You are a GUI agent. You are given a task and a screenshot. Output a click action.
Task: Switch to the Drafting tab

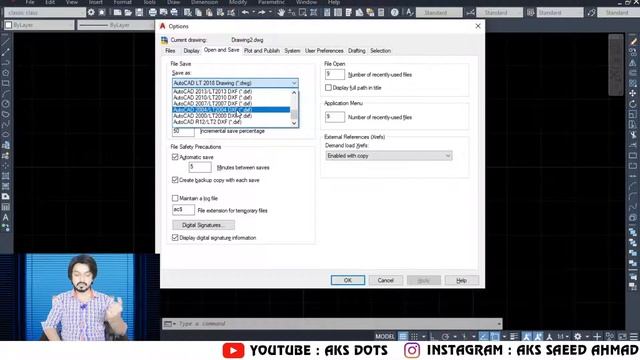[x=357, y=51]
